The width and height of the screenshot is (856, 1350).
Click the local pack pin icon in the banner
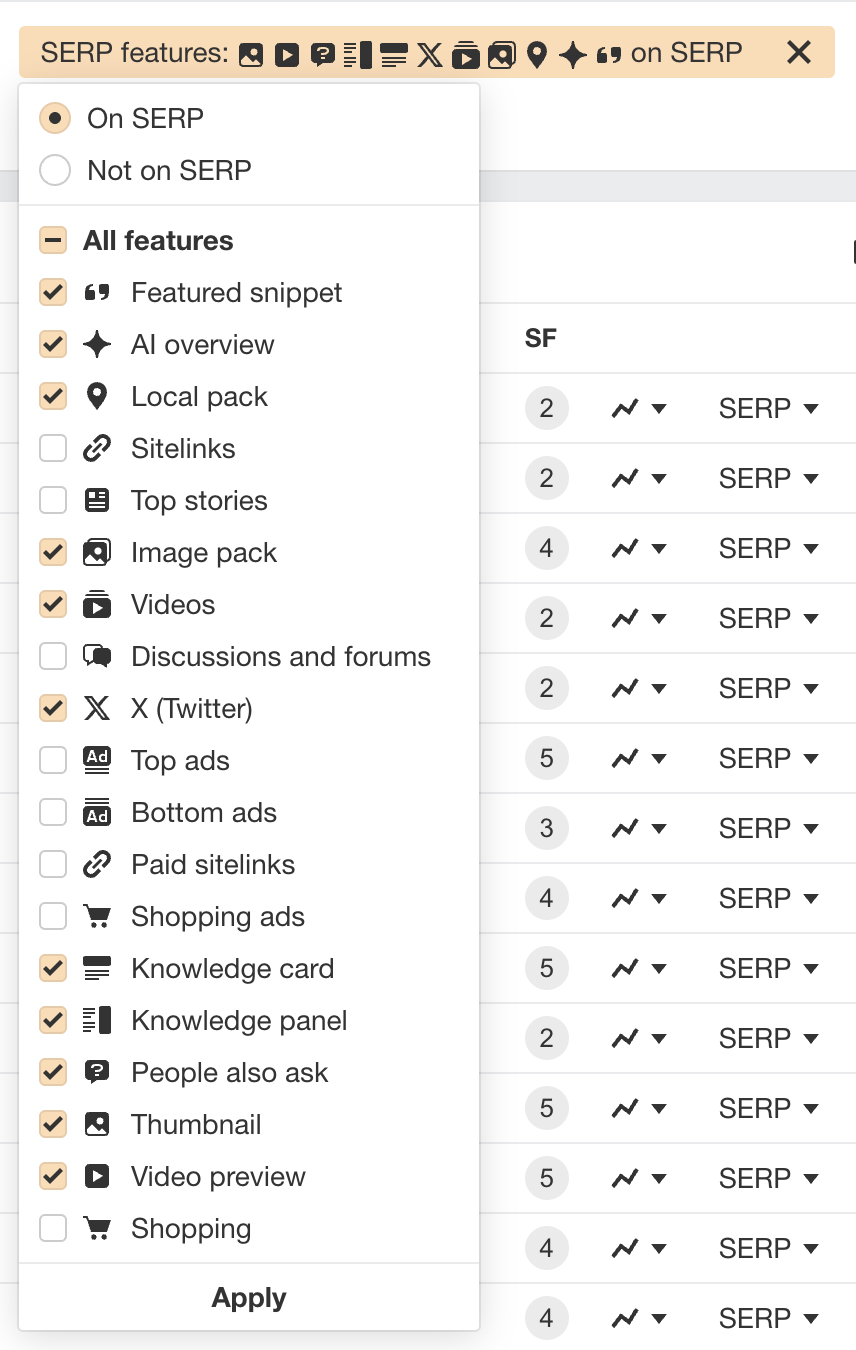click(537, 53)
